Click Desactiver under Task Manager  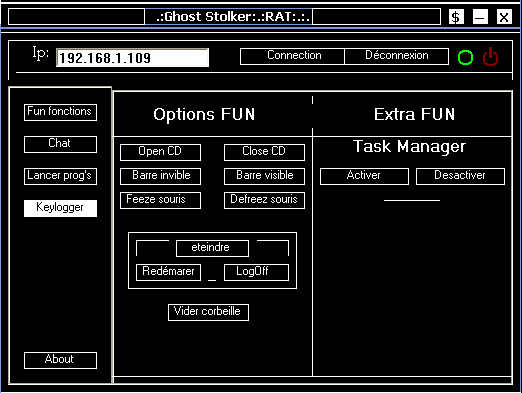coord(460,176)
